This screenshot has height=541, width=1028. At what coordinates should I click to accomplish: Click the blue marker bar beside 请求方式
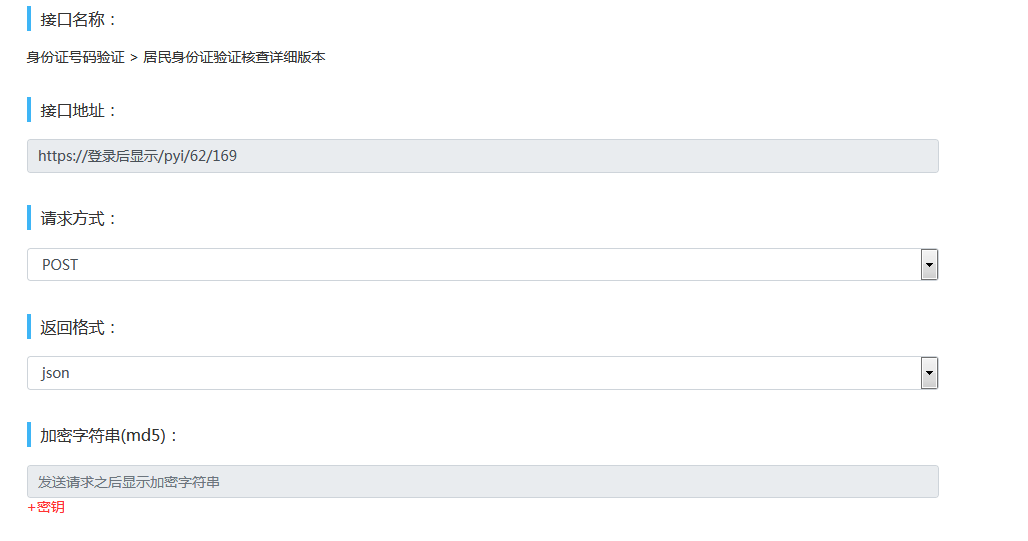click(x=29, y=218)
